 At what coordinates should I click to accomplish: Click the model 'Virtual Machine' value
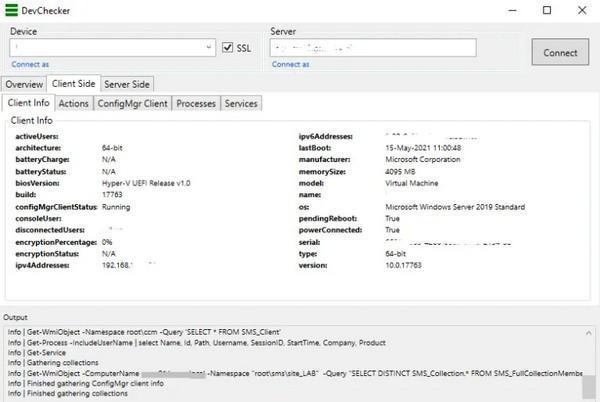pos(412,183)
